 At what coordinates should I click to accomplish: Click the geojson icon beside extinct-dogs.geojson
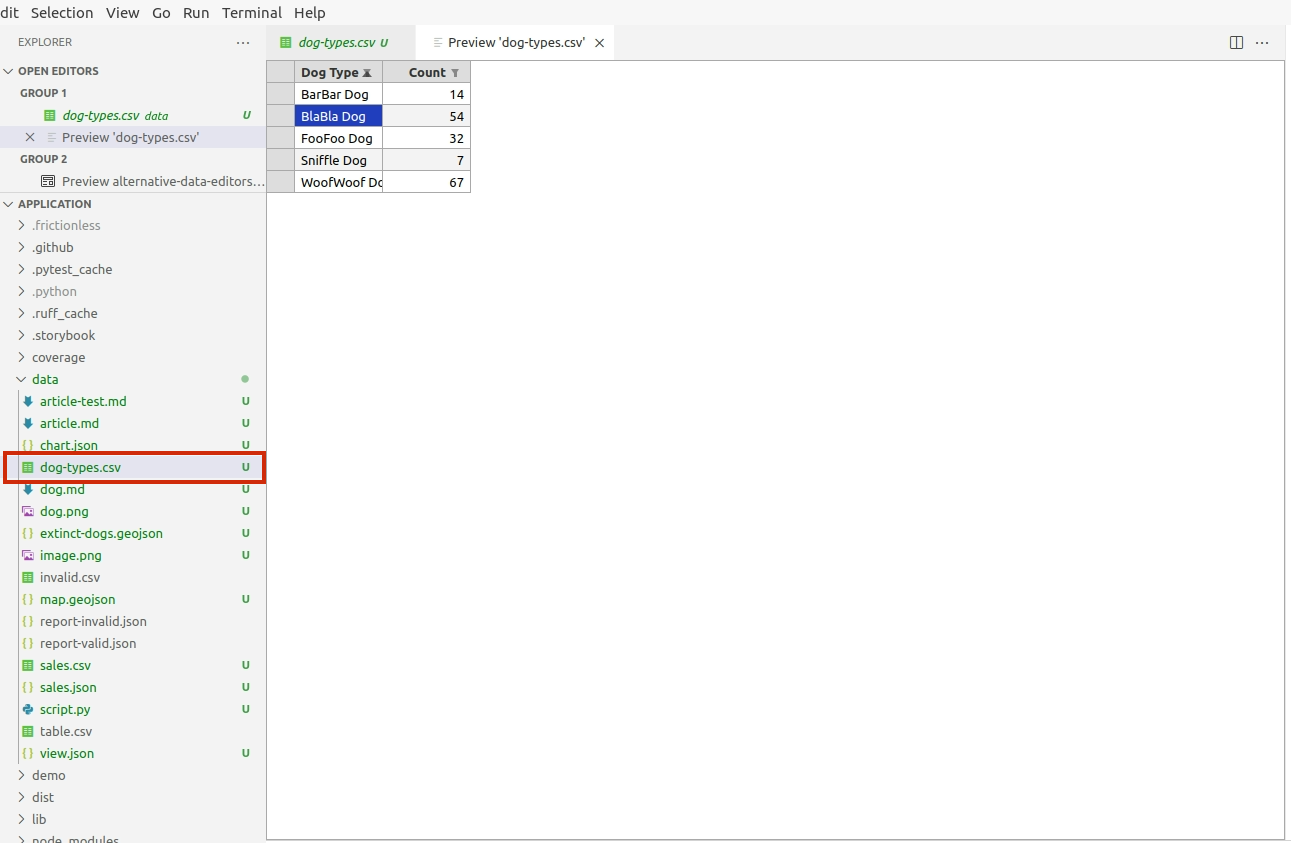click(27, 533)
